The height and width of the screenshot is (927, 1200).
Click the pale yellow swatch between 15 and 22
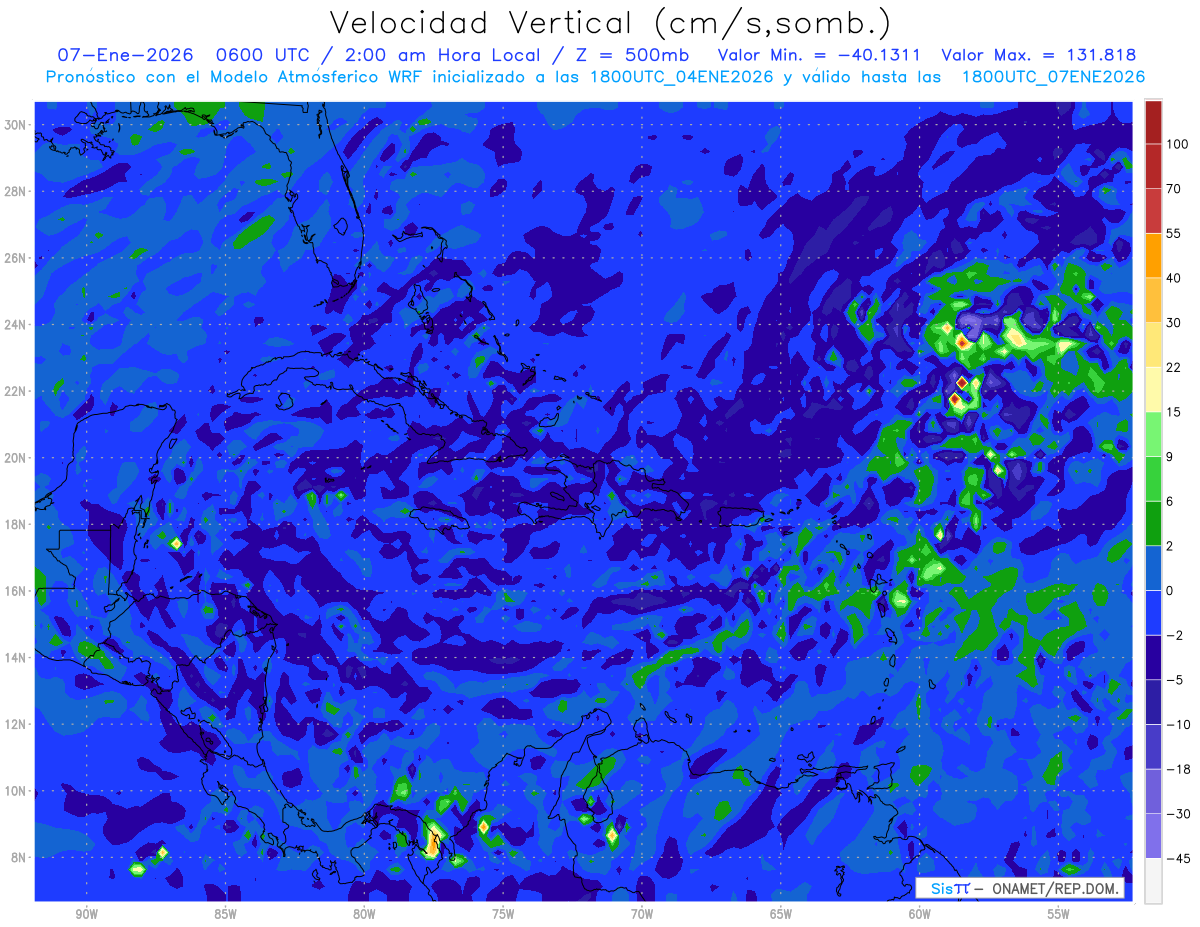(x=1153, y=388)
